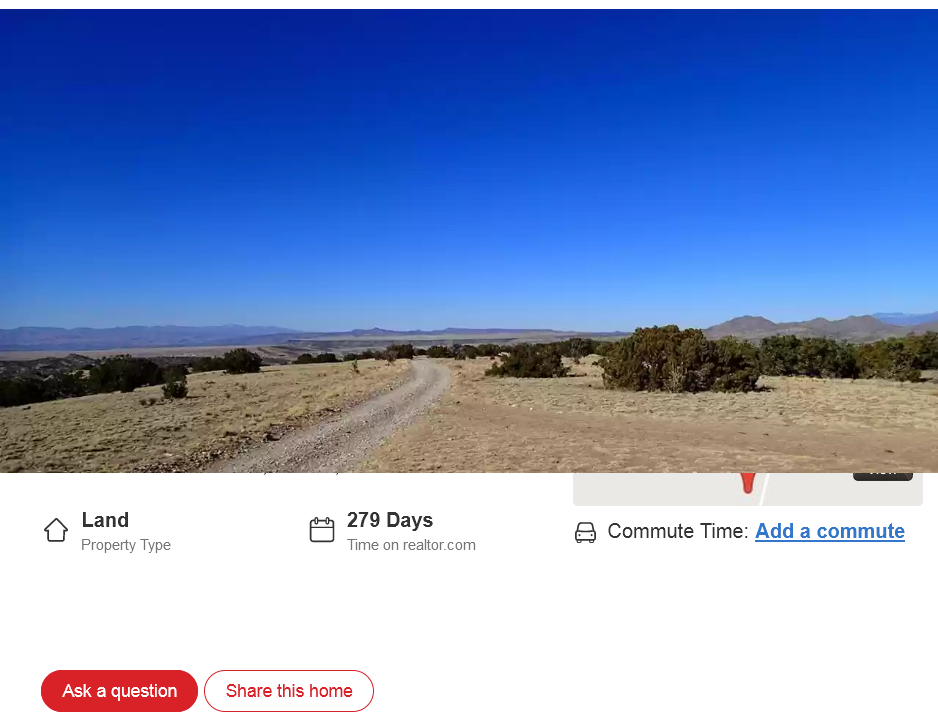The width and height of the screenshot is (938, 720).
Task: Click the Ask a question button
Action: pyautogui.click(x=119, y=691)
